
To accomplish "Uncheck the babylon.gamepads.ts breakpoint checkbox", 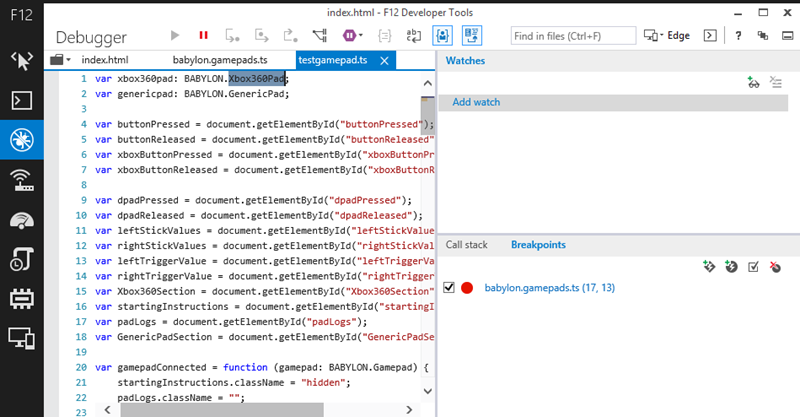I will (448, 287).
